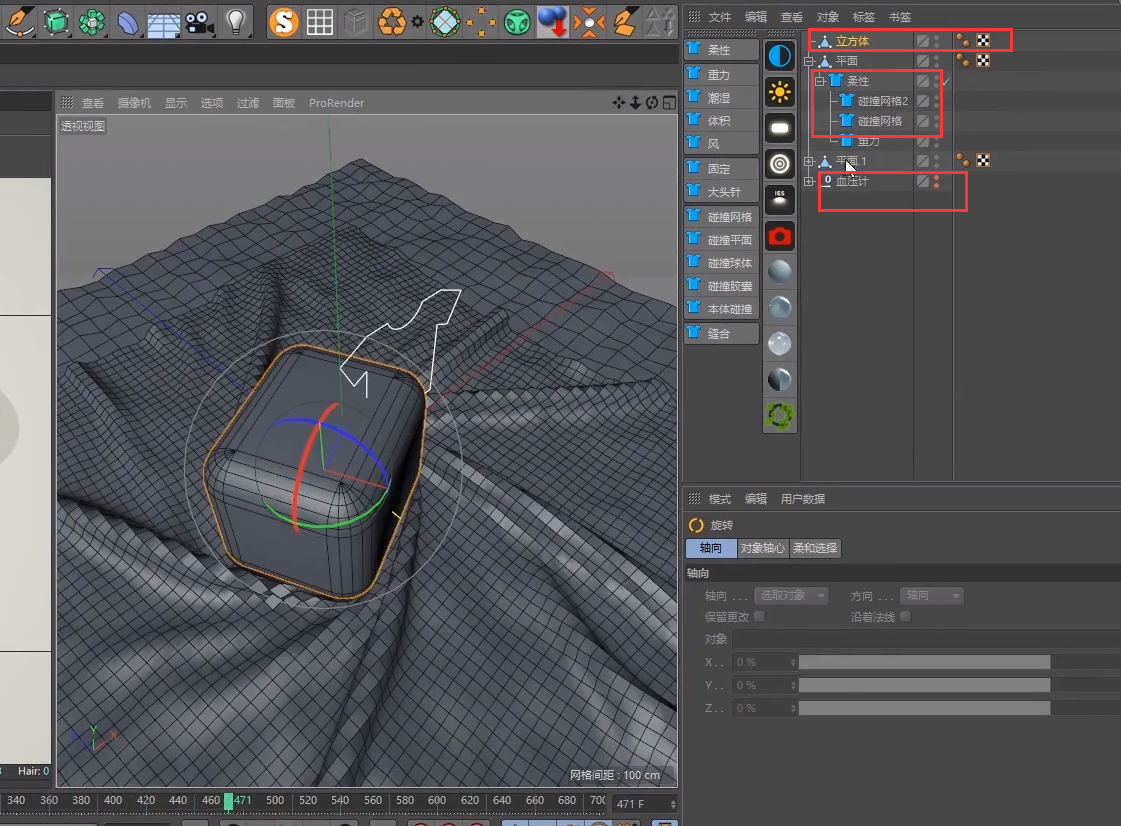Toggle visibility dots for 碰撞网格2
Viewport: 1121px width, 826px height.
tap(937, 102)
